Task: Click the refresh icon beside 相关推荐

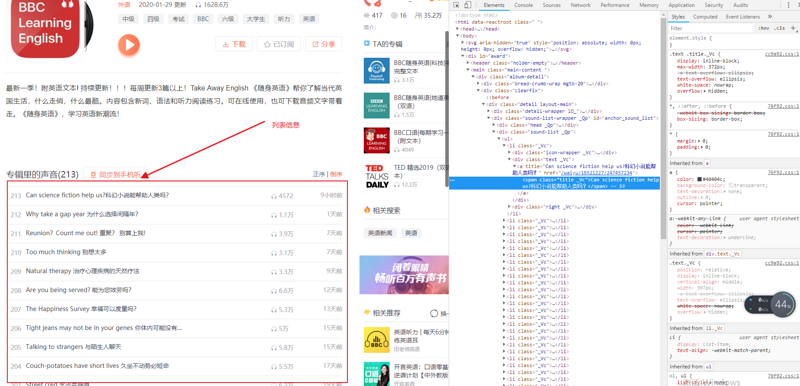Action: 434,313
